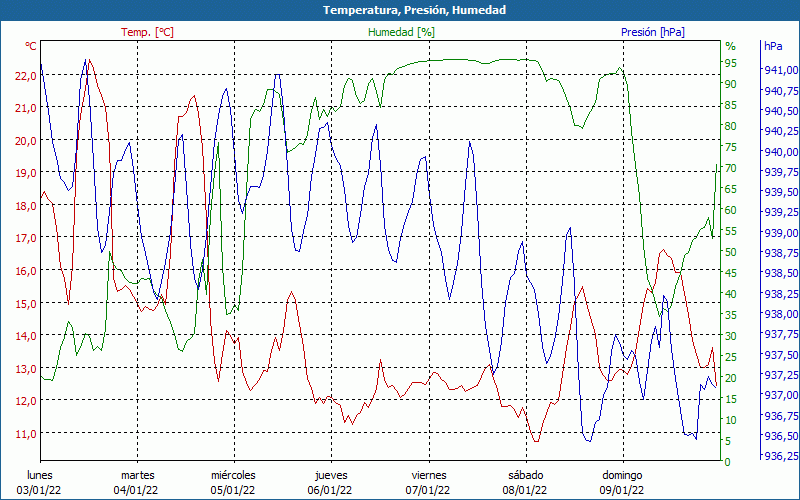
Task: Click the 25 humidity axis value
Action: (x=731, y=357)
